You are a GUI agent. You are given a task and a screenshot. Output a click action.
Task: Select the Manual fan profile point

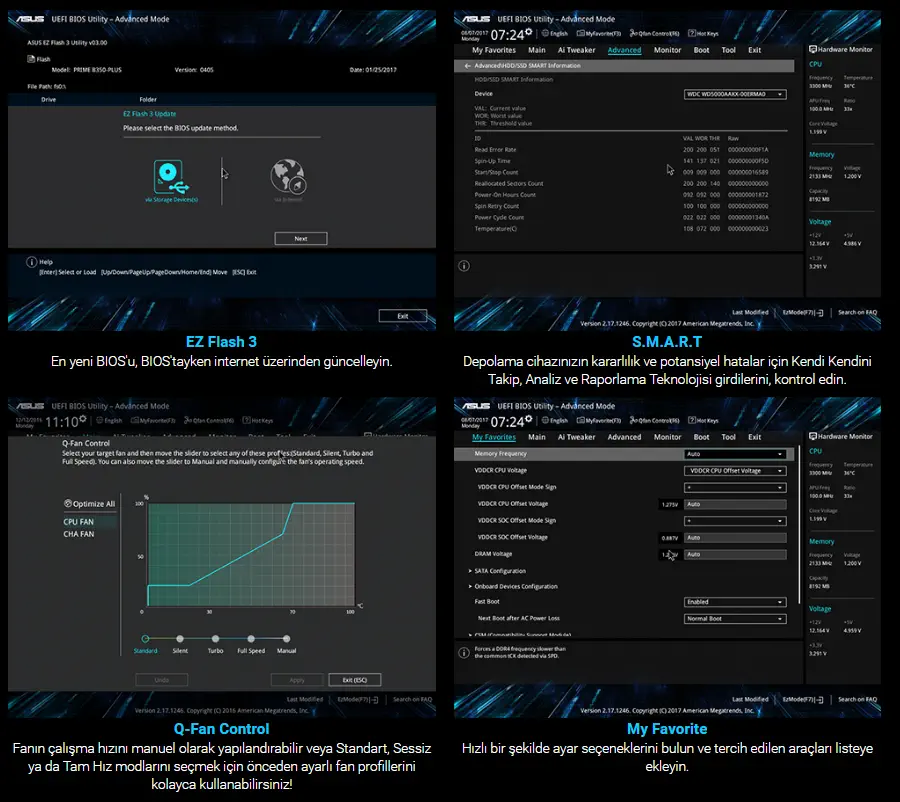click(x=286, y=638)
